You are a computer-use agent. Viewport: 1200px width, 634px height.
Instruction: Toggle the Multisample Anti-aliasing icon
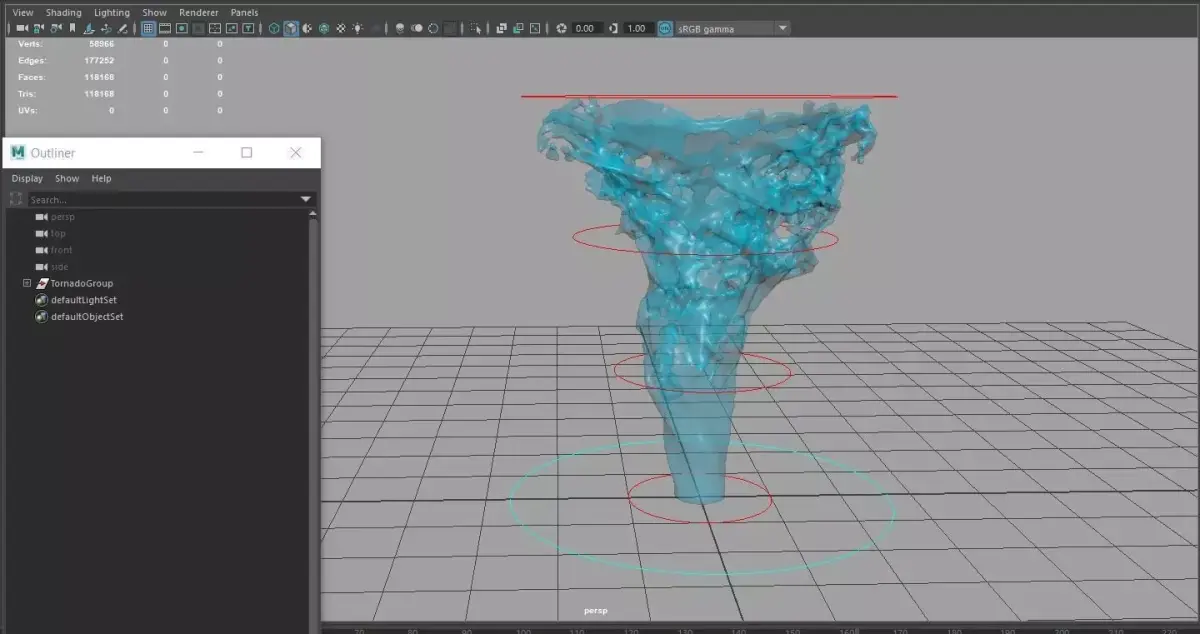pyautogui.click(x=432, y=28)
